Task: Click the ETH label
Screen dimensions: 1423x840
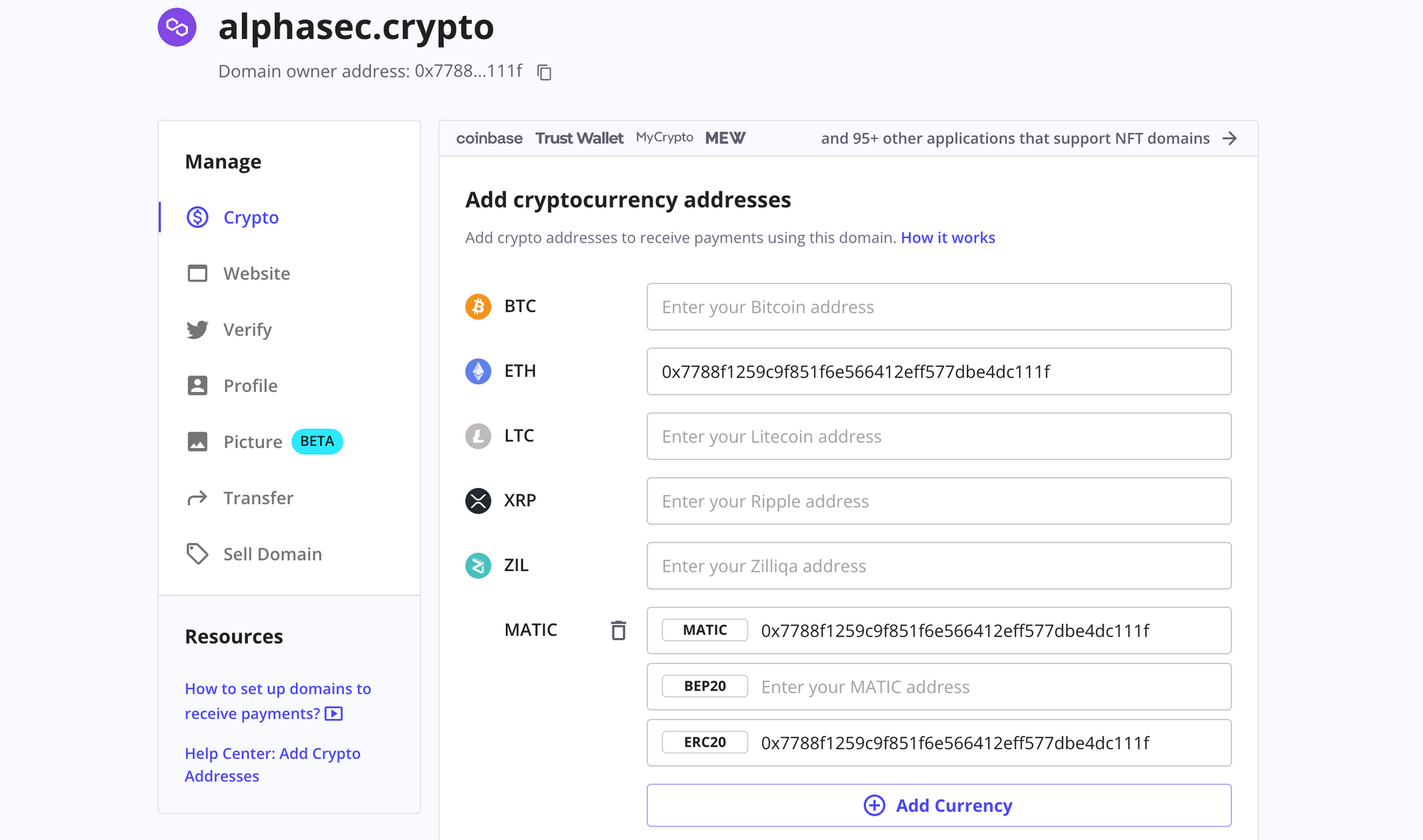Action: (520, 371)
